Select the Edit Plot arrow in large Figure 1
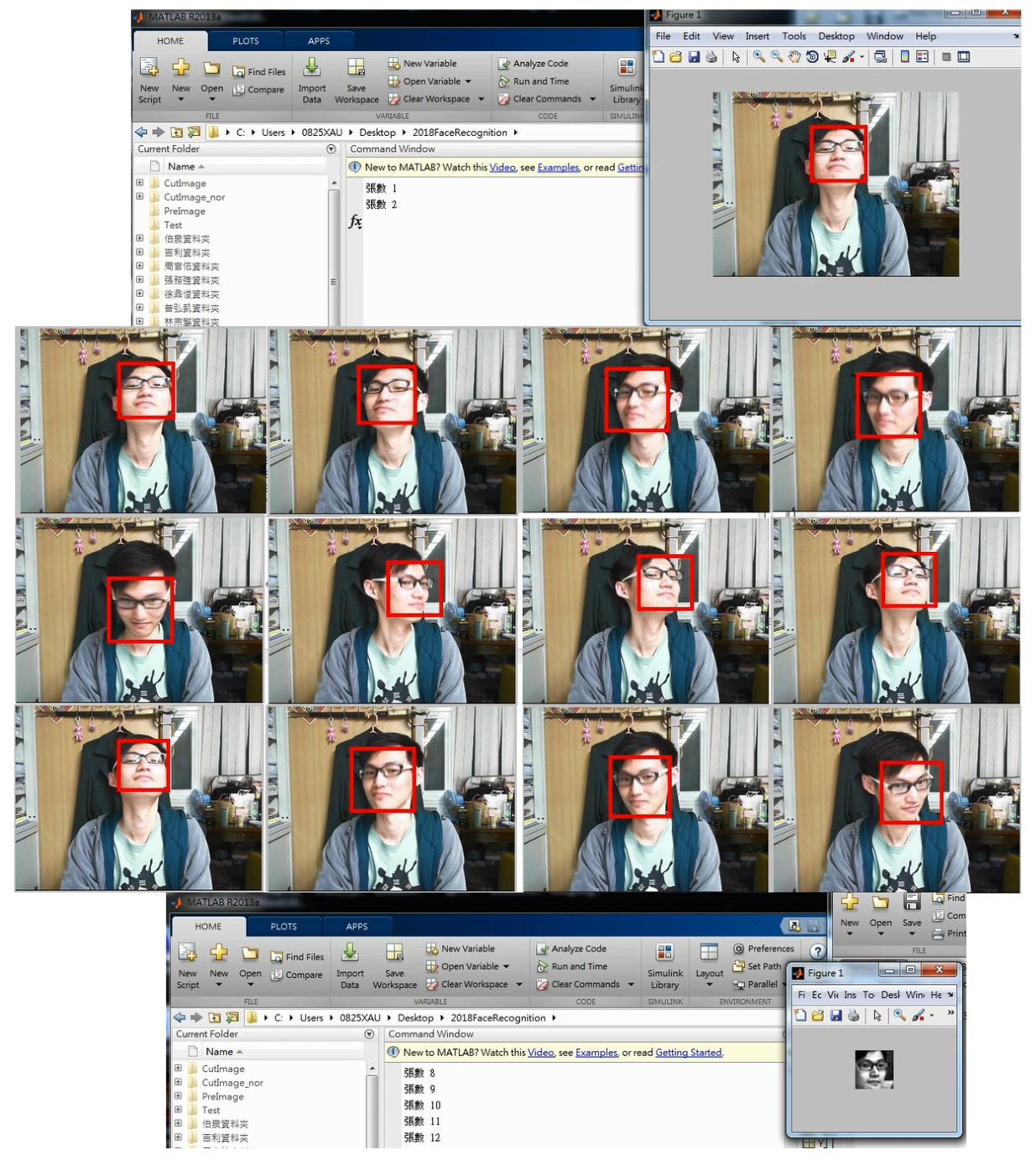Image resolution: width=1036 pixels, height=1160 pixels. pyautogui.click(x=736, y=57)
